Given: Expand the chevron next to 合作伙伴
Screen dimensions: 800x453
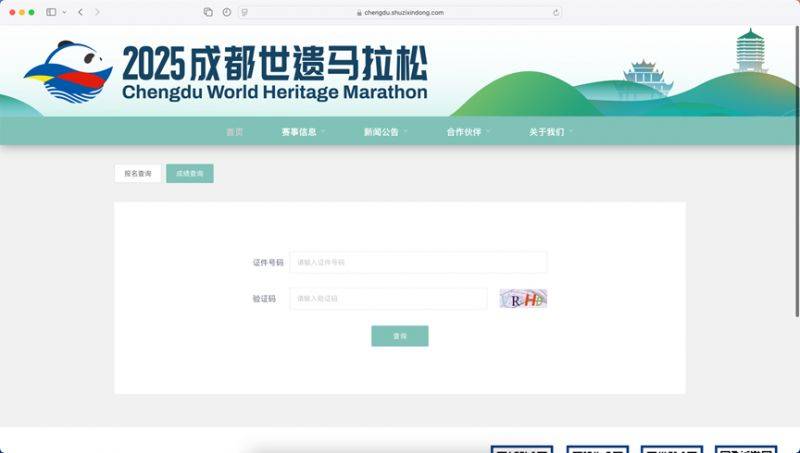Looking at the screenshot, I should (488, 132).
